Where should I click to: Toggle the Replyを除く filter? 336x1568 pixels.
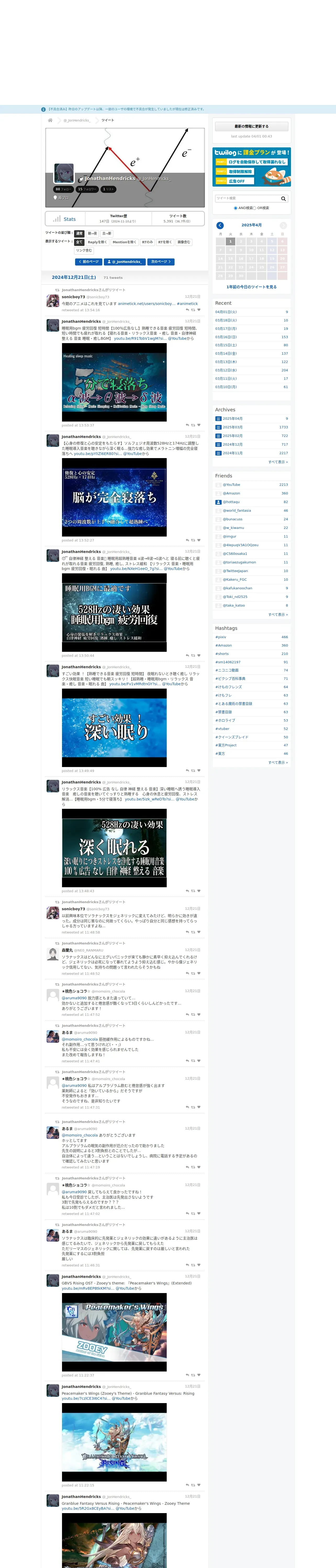tap(98, 242)
